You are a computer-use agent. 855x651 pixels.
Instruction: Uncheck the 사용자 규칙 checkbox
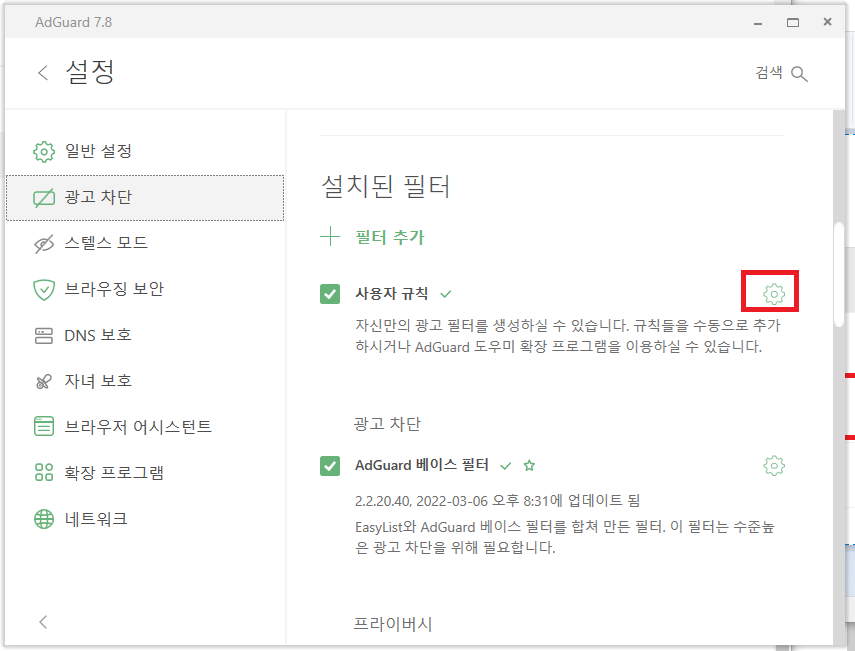click(330, 294)
